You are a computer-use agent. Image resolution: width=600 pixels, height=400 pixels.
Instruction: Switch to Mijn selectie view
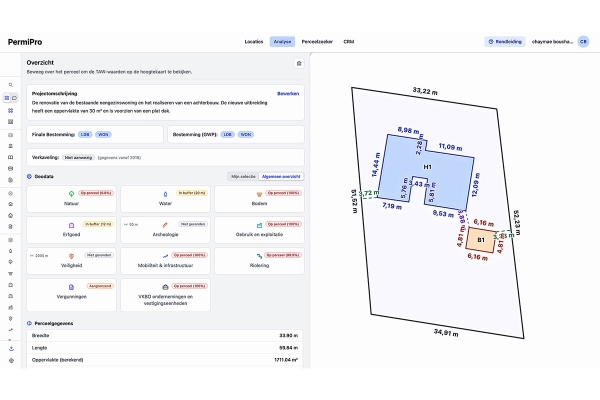[243, 176]
